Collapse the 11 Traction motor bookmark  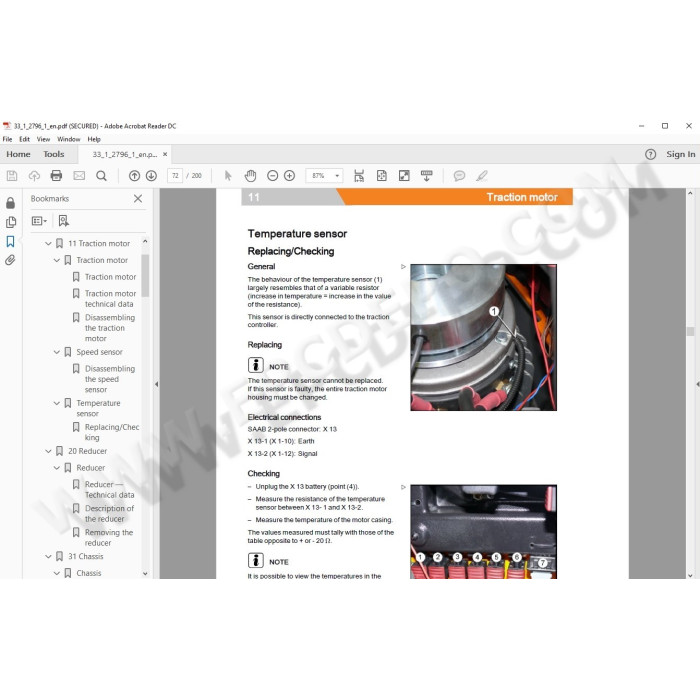pos(48,244)
